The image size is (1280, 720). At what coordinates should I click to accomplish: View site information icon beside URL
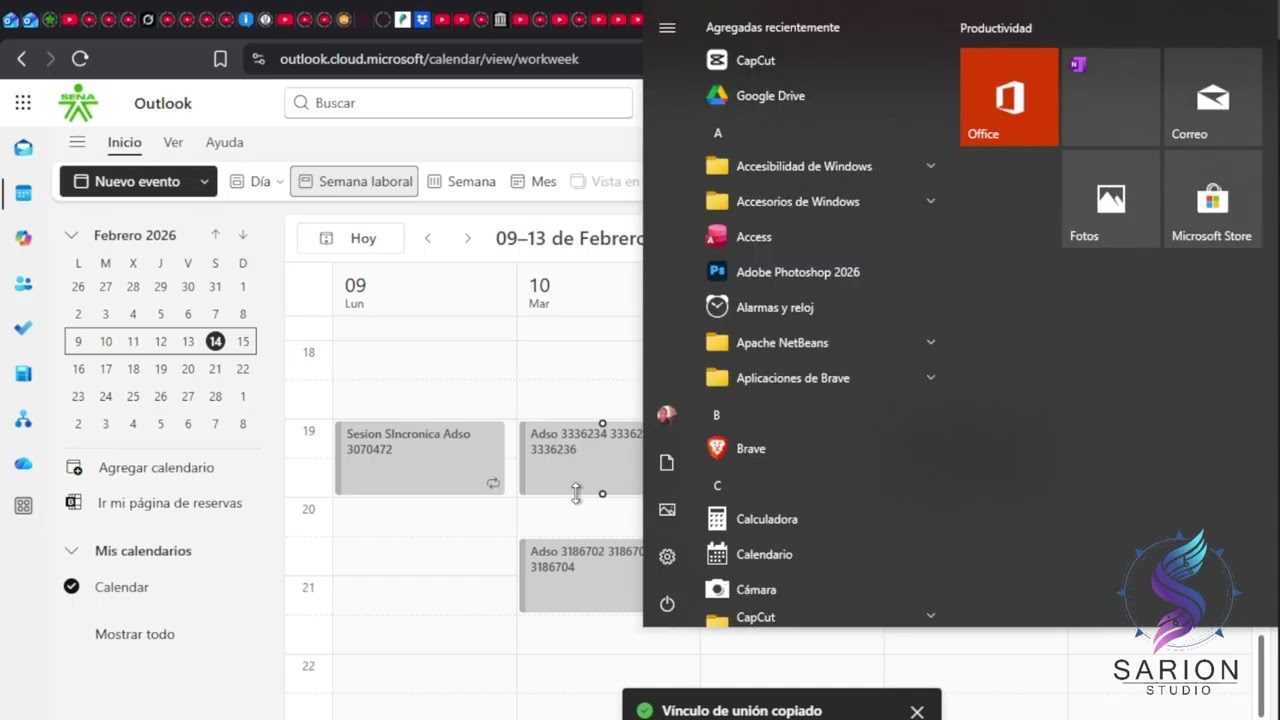259,59
